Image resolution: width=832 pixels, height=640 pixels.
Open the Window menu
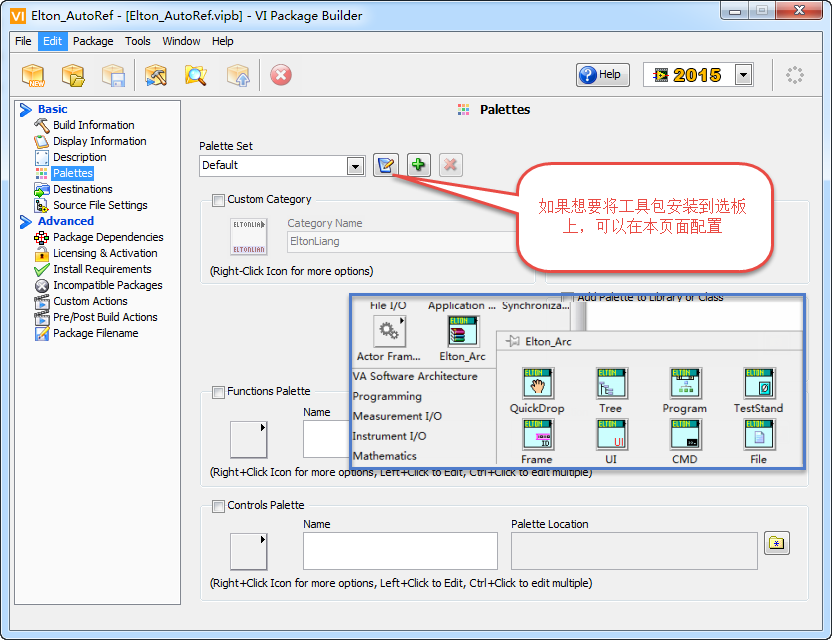click(x=181, y=41)
